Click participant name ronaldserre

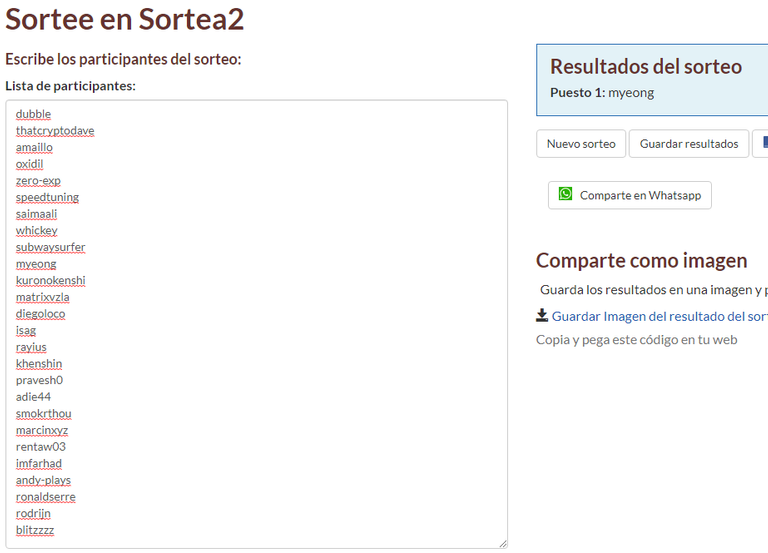click(46, 497)
